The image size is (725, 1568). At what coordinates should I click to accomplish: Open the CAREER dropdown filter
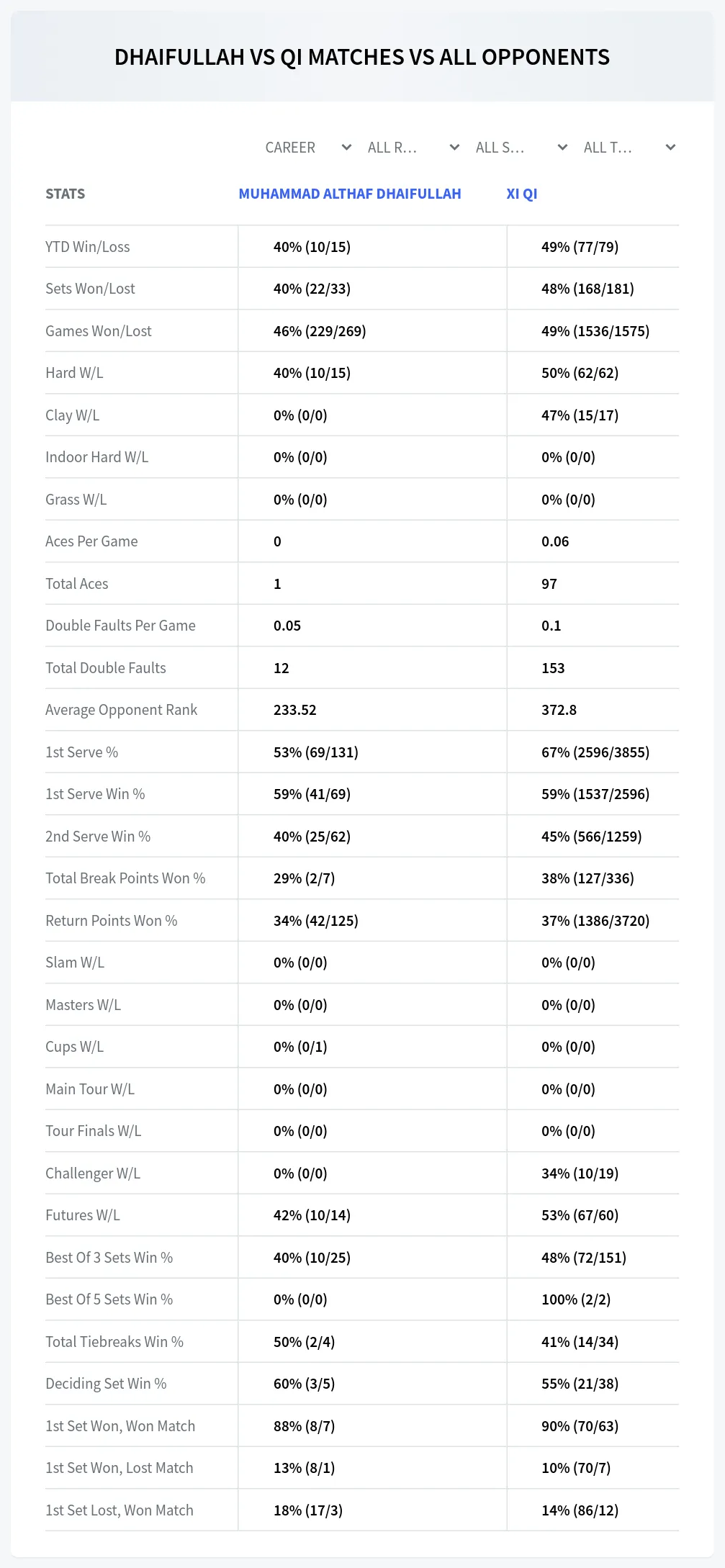click(x=307, y=148)
